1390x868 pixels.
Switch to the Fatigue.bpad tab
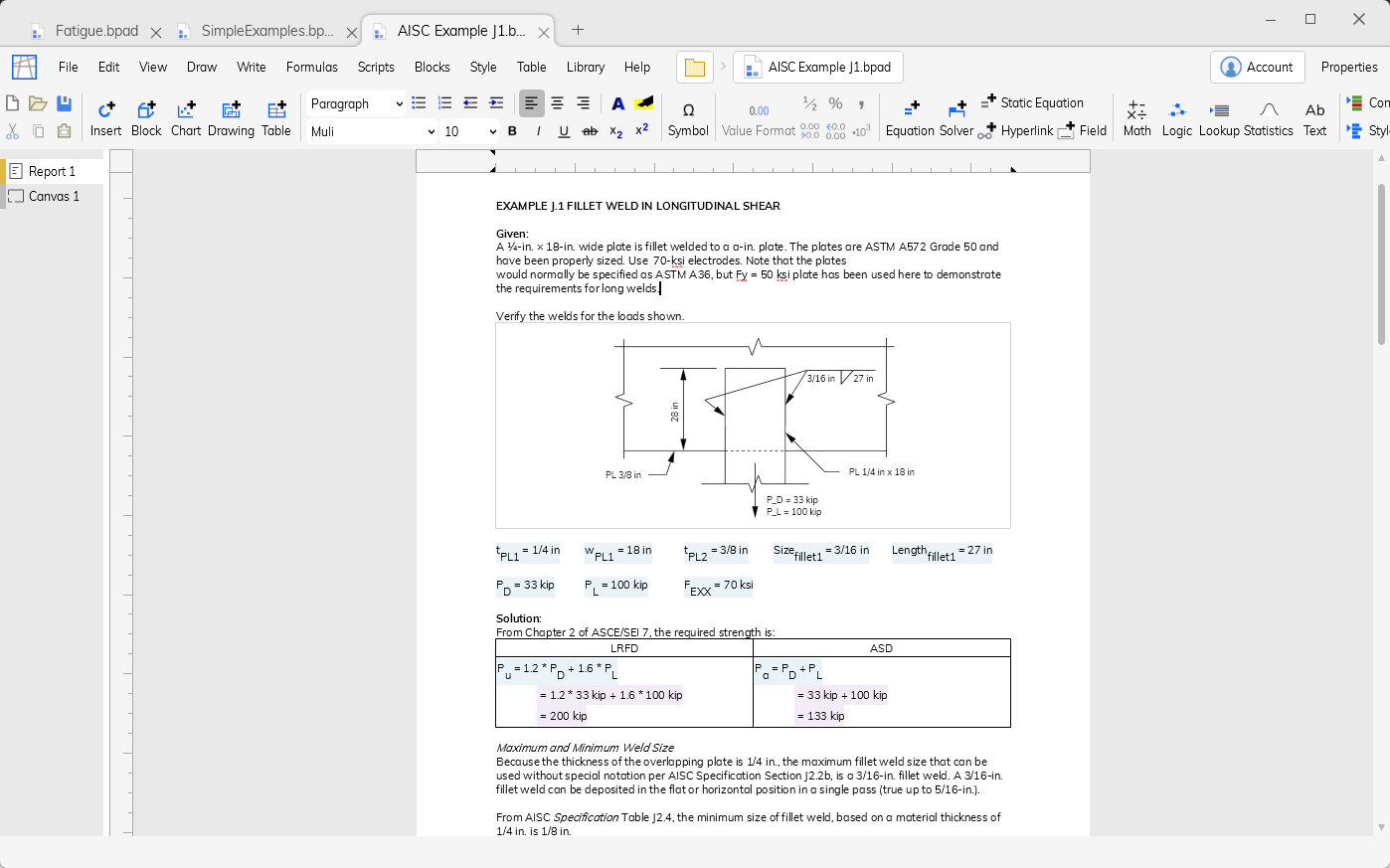pos(96,31)
